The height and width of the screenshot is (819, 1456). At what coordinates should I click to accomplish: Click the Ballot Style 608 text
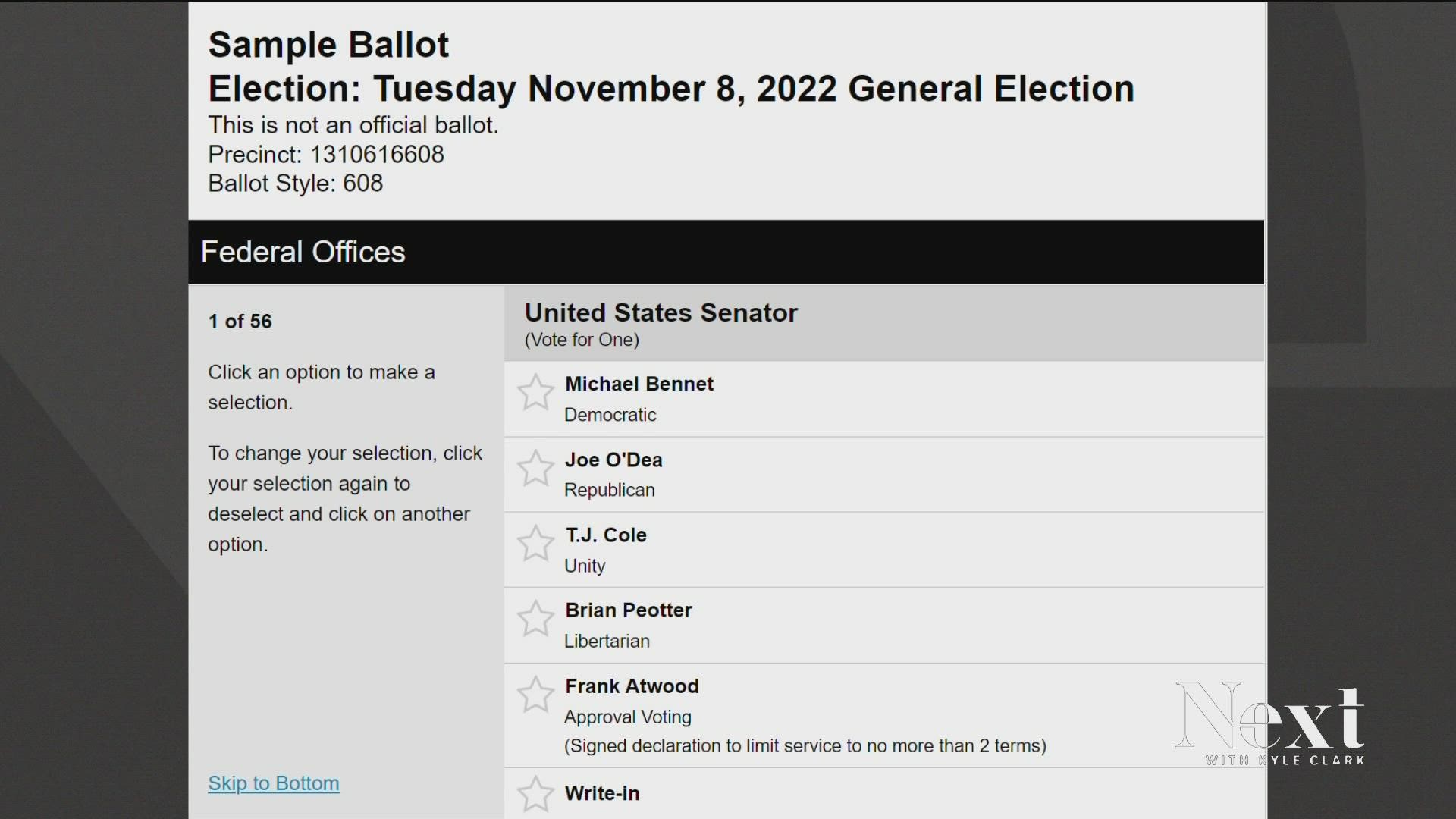click(295, 184)
